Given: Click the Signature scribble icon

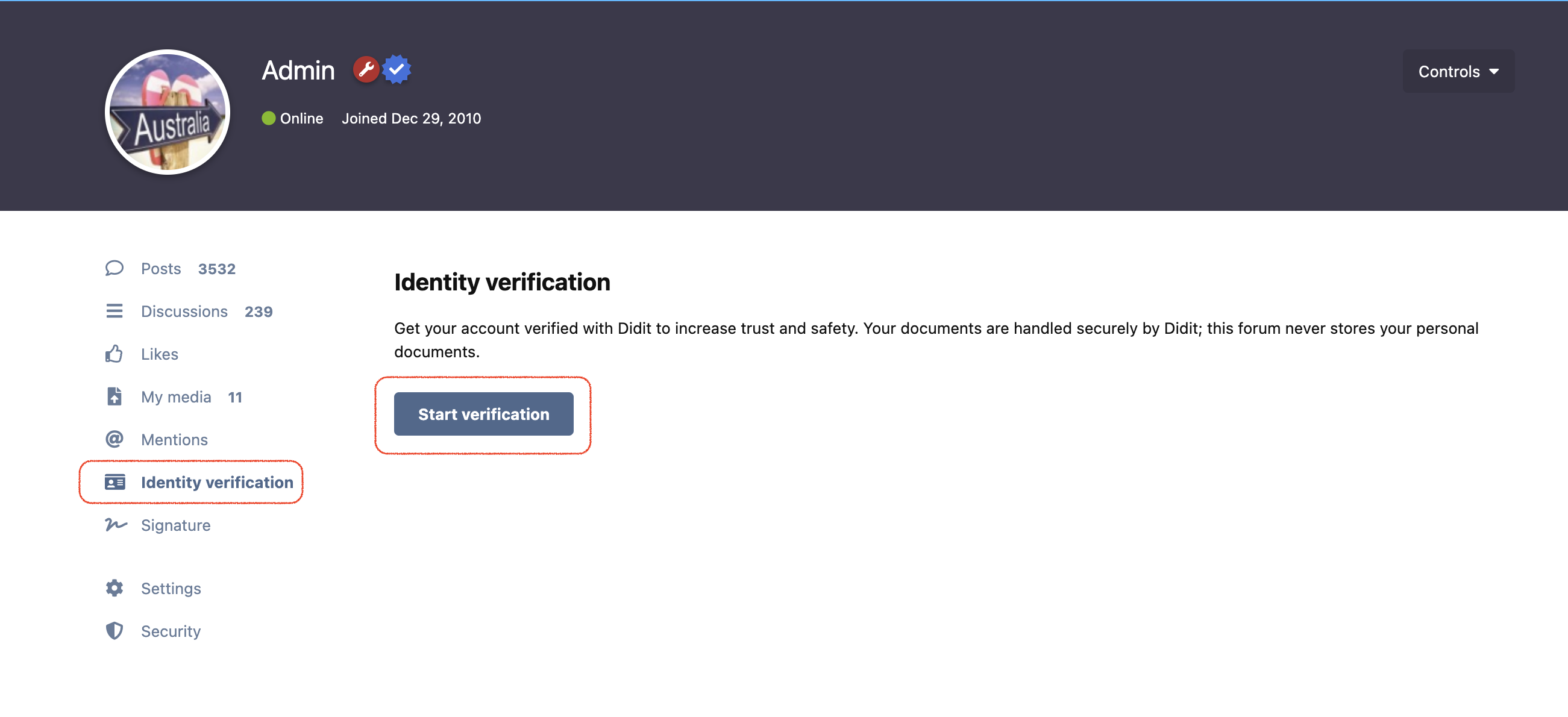Looking at the screenshot, I should pos(115,525).
